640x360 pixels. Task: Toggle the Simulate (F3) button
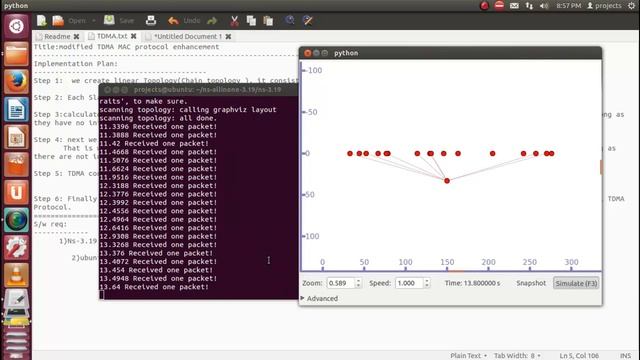(x=576, y=283)
